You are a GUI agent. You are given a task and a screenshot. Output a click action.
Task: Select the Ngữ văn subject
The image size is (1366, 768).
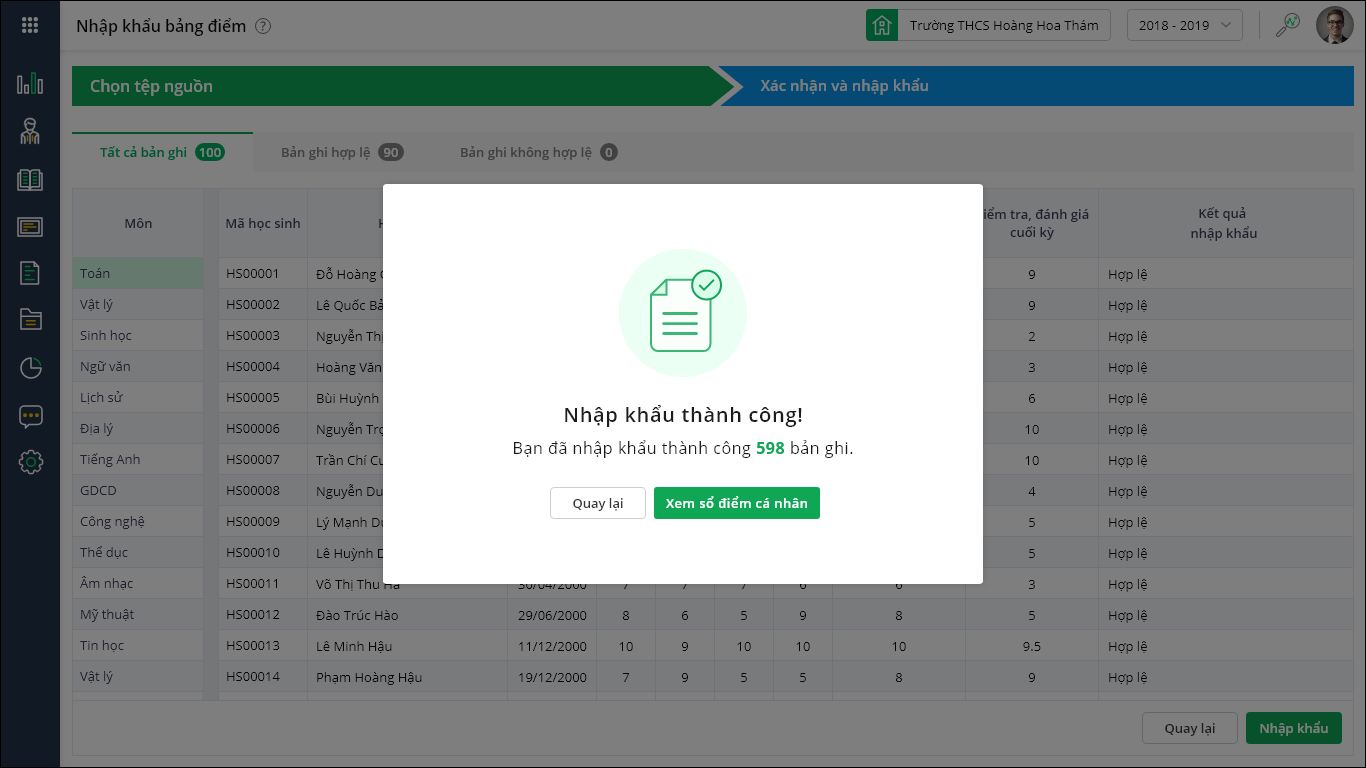[138, 367]
